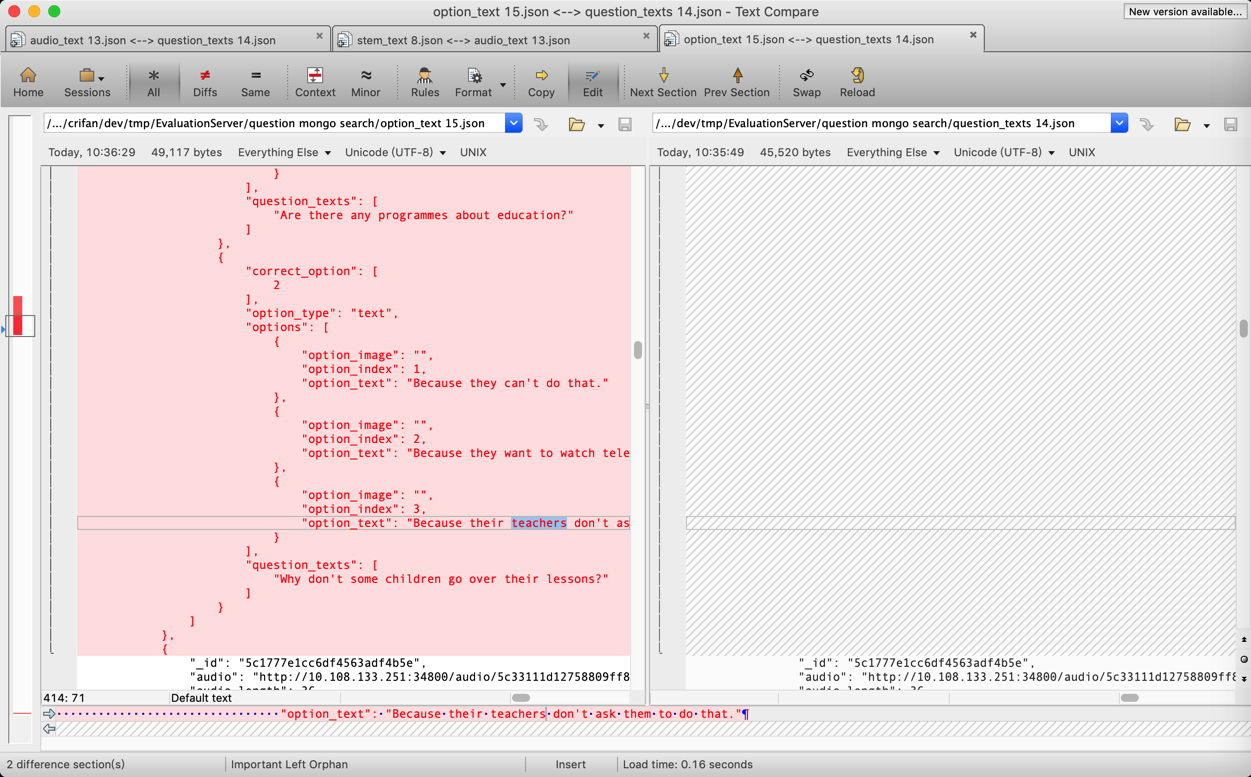Click the right file path field

[882, 123]
